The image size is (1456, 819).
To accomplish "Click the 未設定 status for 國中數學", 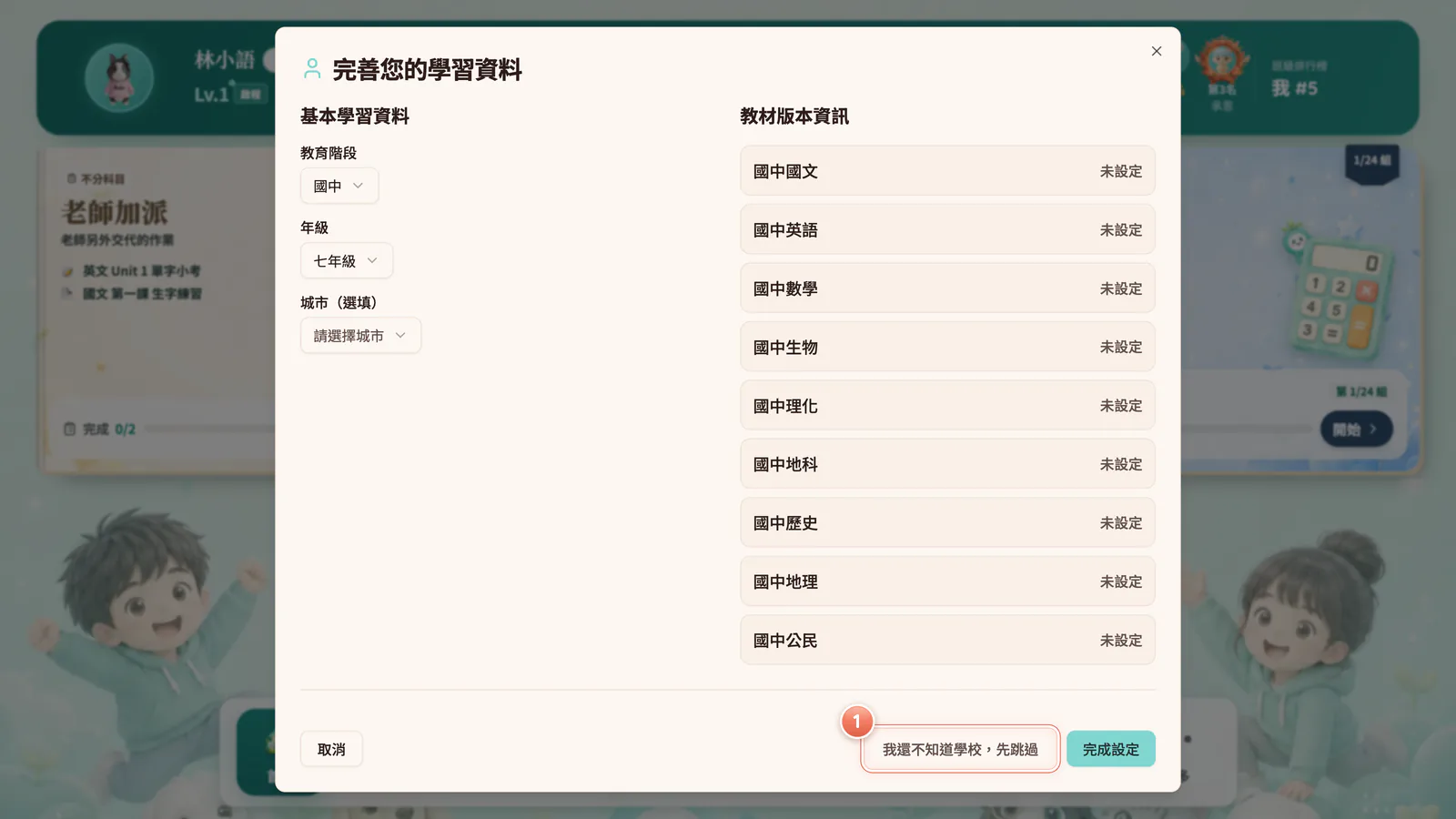I will pos(1120,288).
